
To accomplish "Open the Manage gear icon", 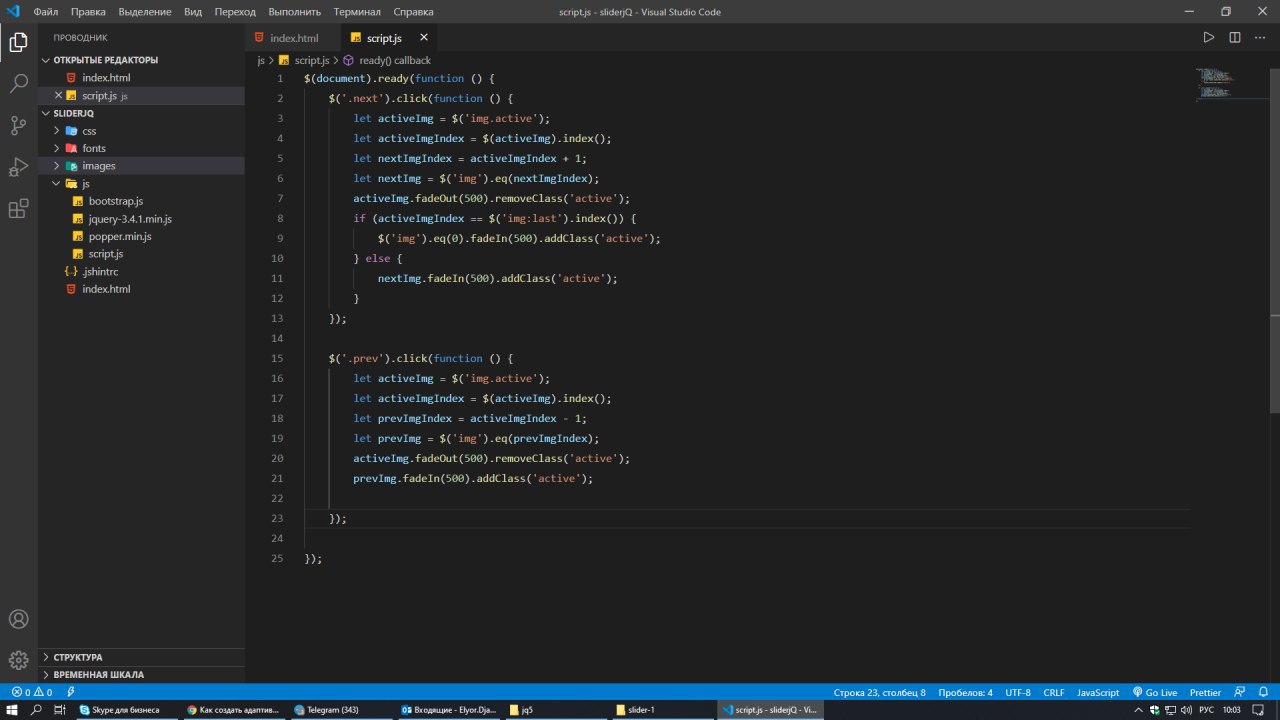I will click(x=18, y=660).
